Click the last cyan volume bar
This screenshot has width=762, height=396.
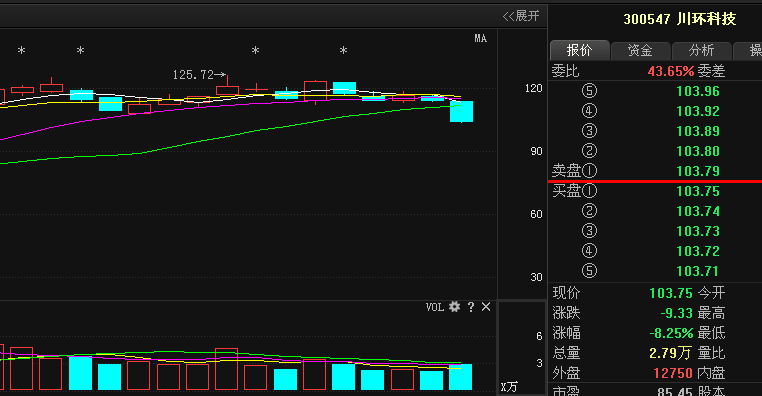click(x=460, y=377)
